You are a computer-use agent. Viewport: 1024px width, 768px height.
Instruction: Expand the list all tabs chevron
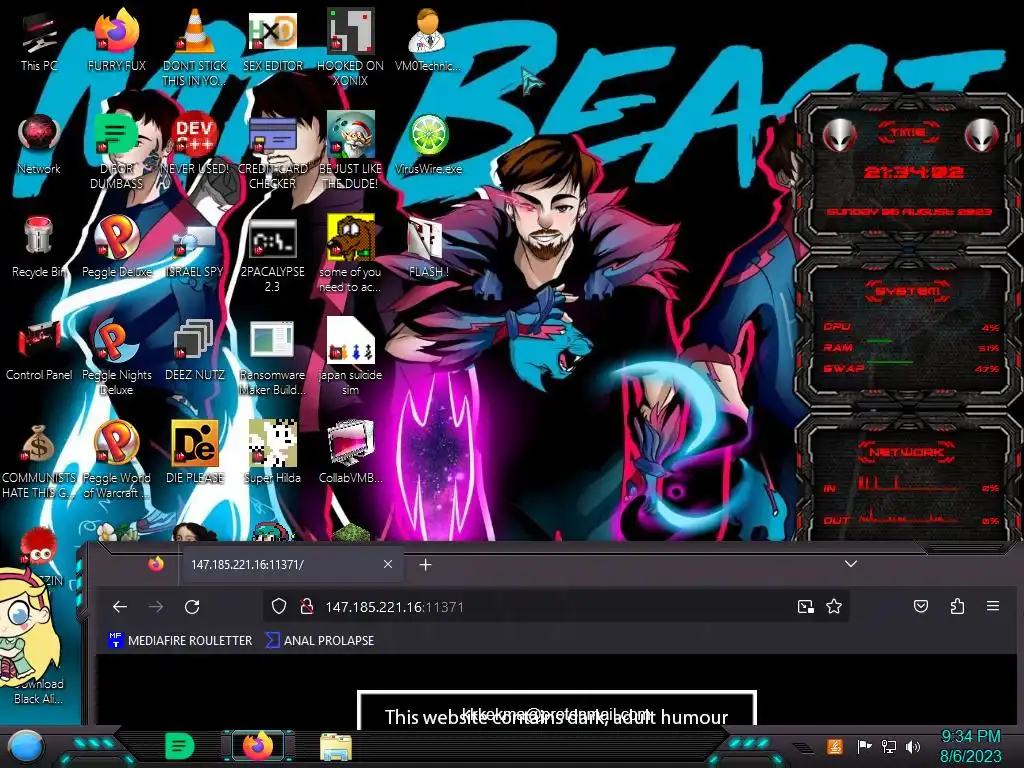851,564
